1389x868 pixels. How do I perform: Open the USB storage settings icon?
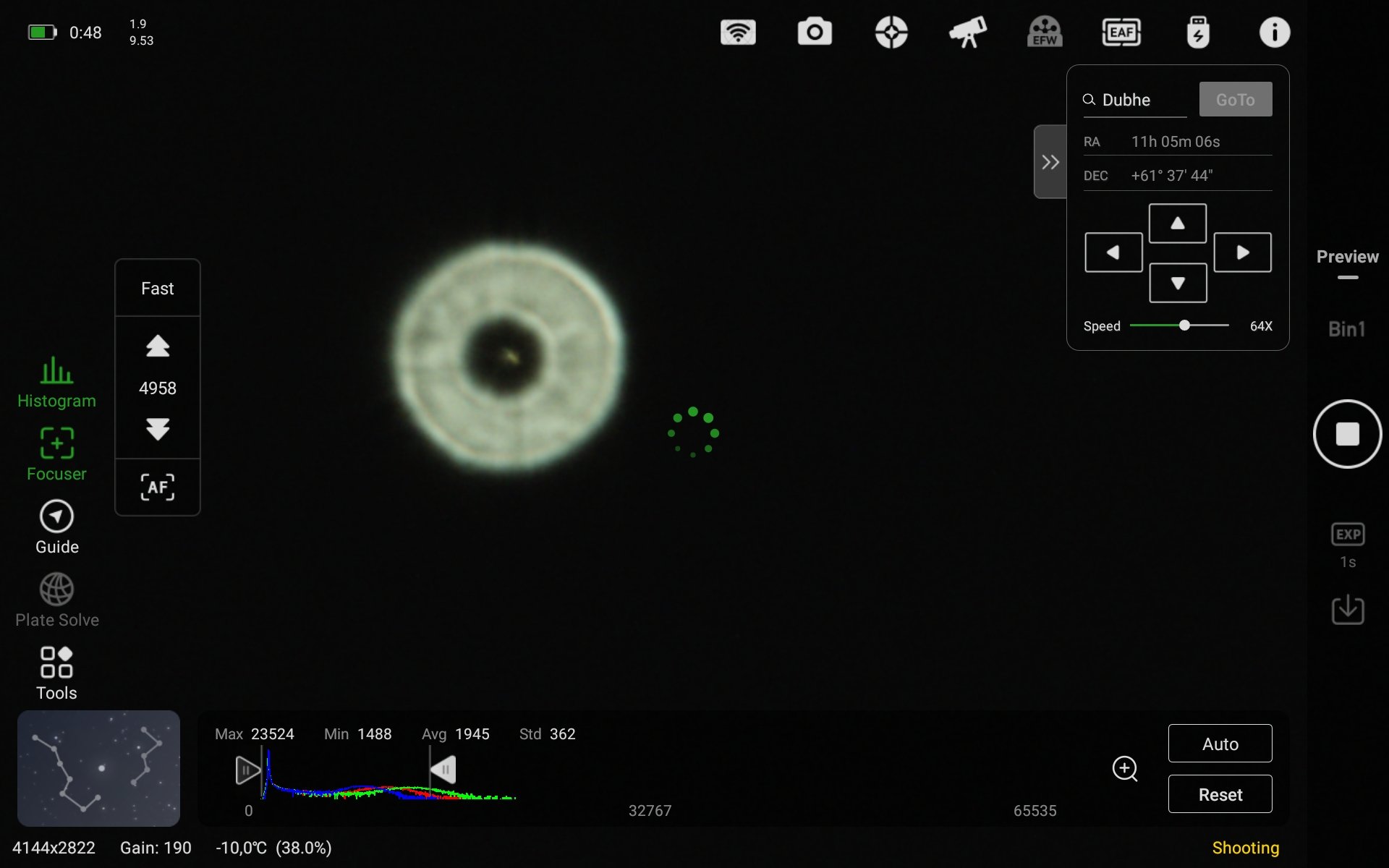(x=1198, y=33)
